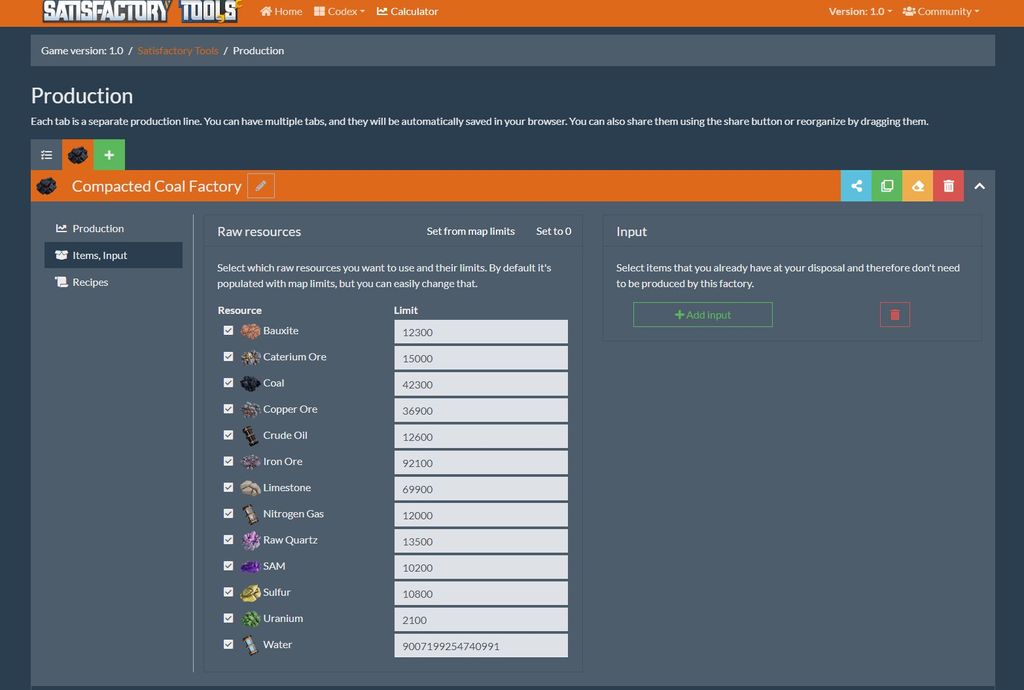Image resolution: width=1024 pixels, height=690 pixels.
Task: Switch to the Recipes section
Action: (90, 283)
